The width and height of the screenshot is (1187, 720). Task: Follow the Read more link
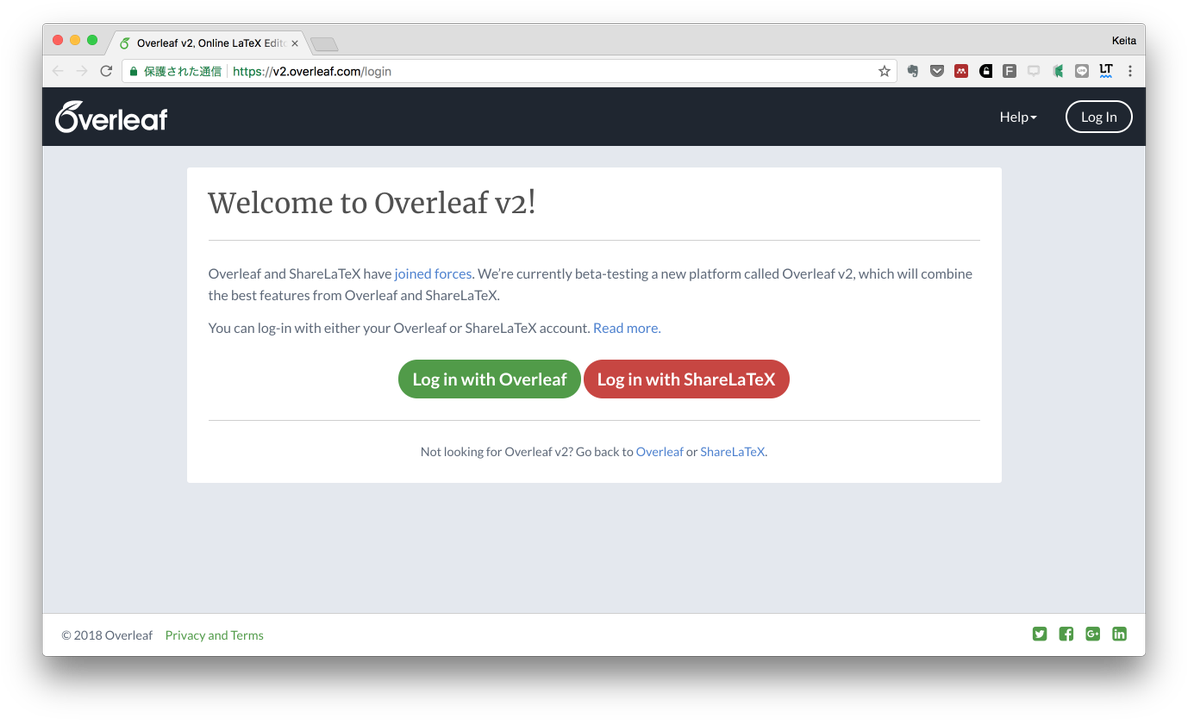click(x=627, y=328)
